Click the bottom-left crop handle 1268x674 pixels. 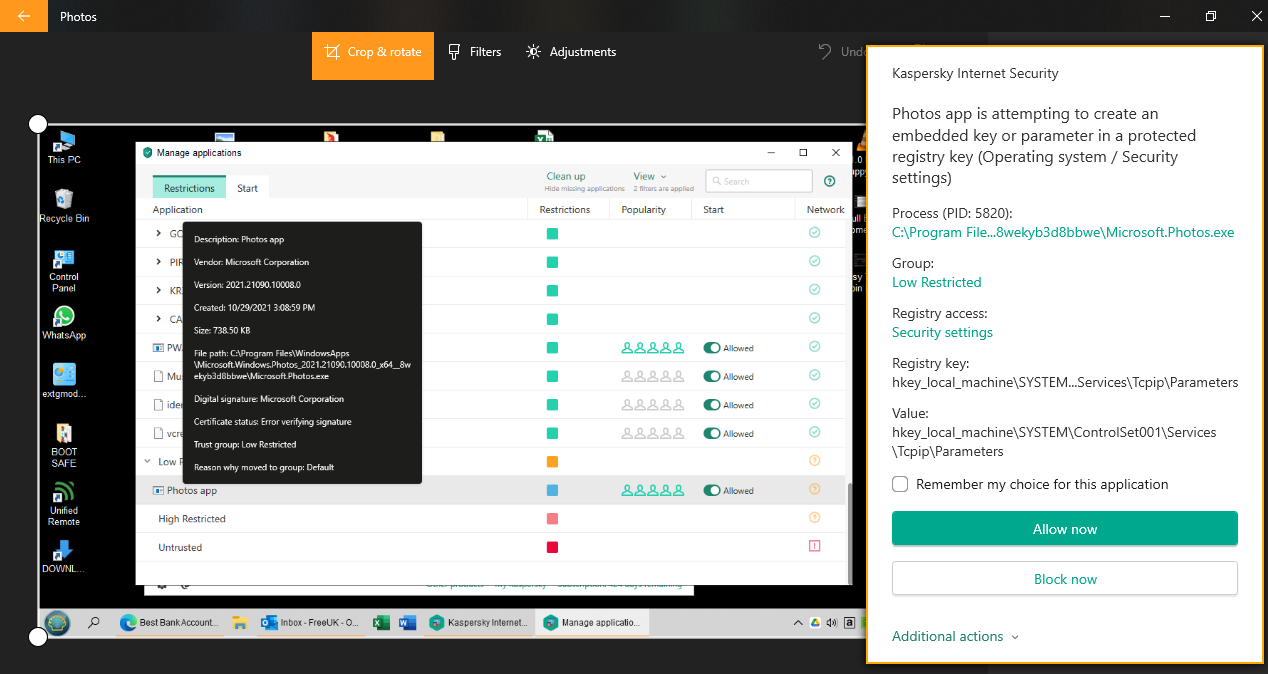pos(38,637)
